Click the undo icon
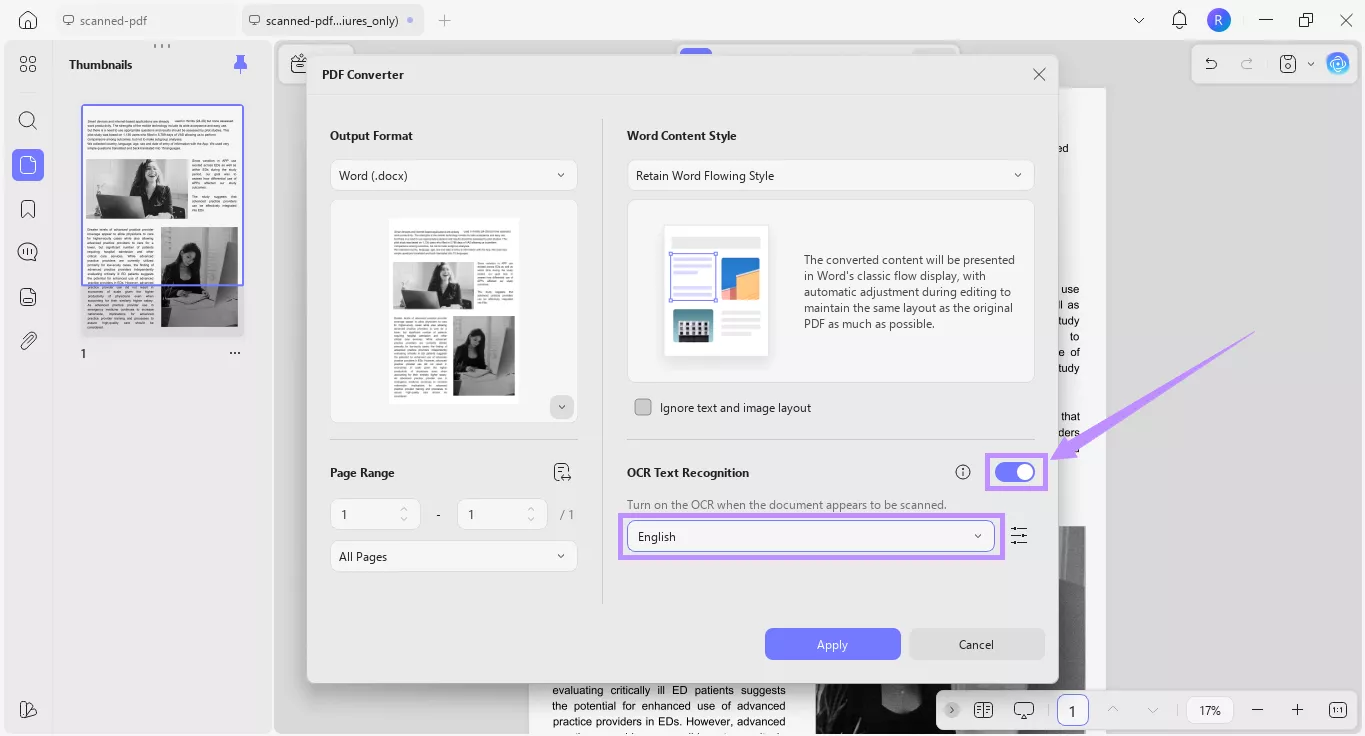This screenshot has width=1365, height=736. point(1210,63)
